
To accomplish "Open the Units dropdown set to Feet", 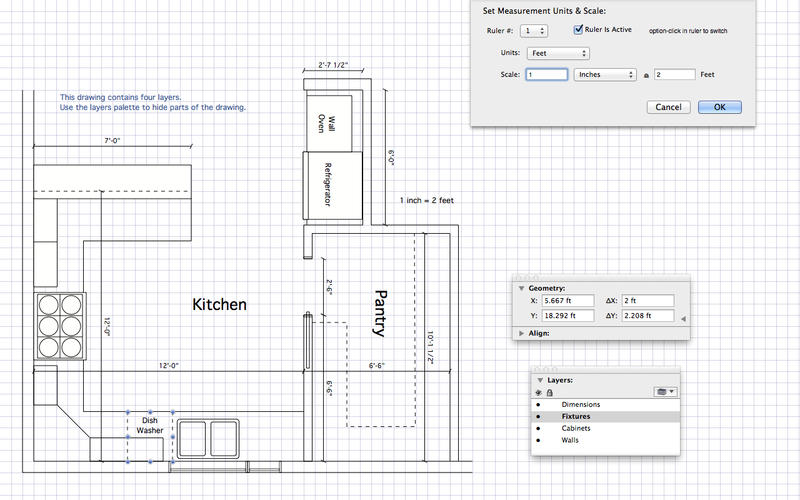I will point(557,52).
